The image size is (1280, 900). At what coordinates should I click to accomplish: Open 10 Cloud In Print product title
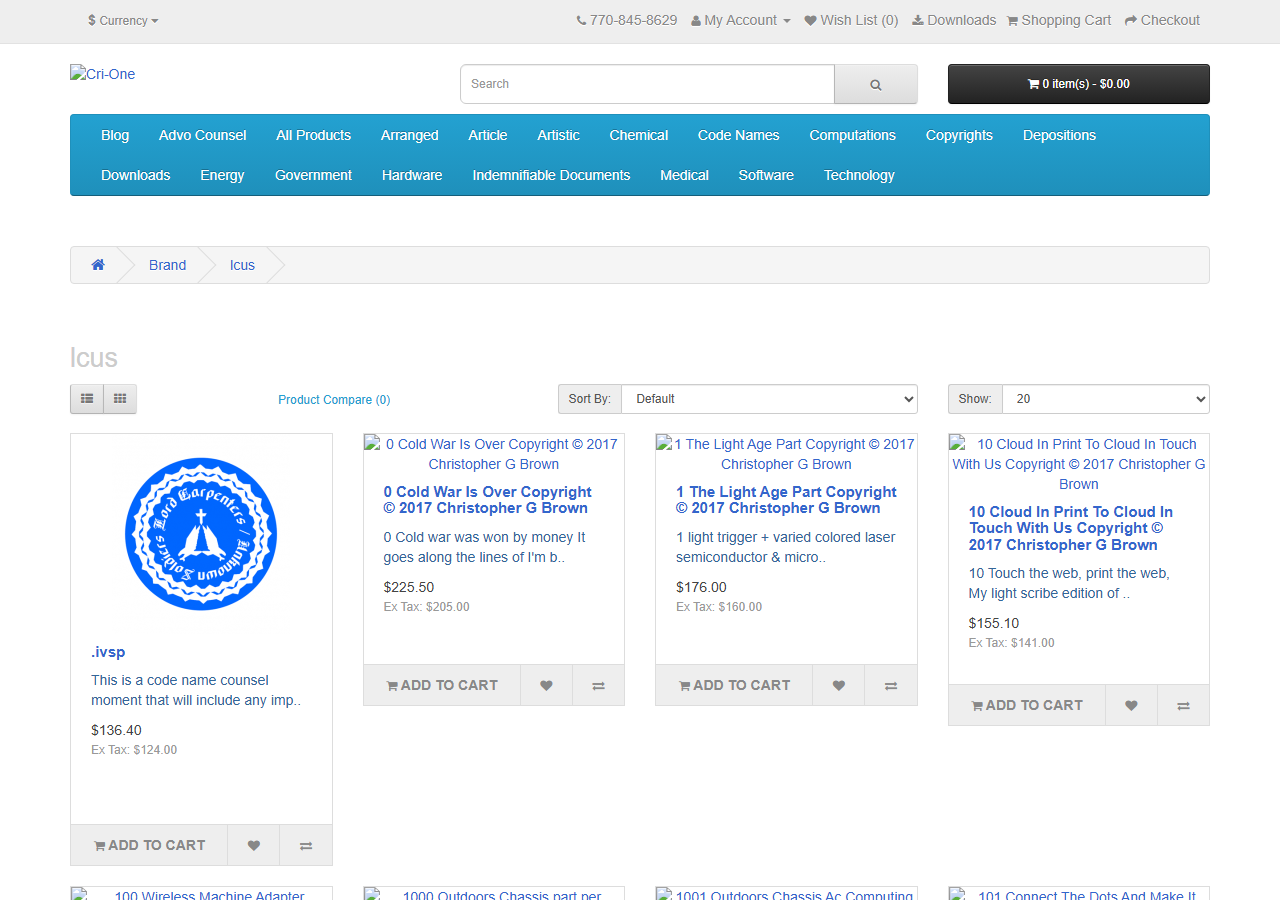point(1071,528)
